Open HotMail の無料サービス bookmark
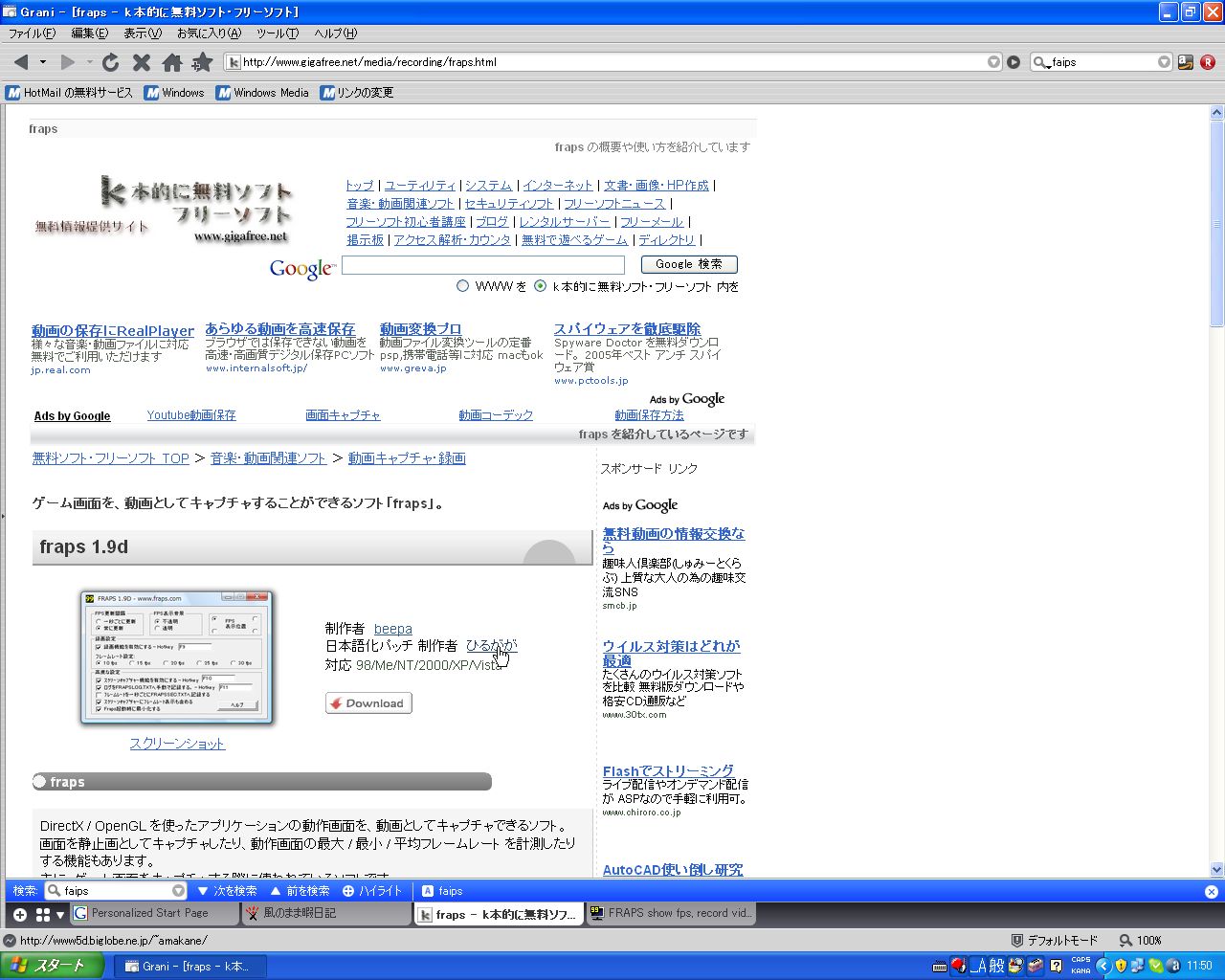1225x980 pixels. 70,93
